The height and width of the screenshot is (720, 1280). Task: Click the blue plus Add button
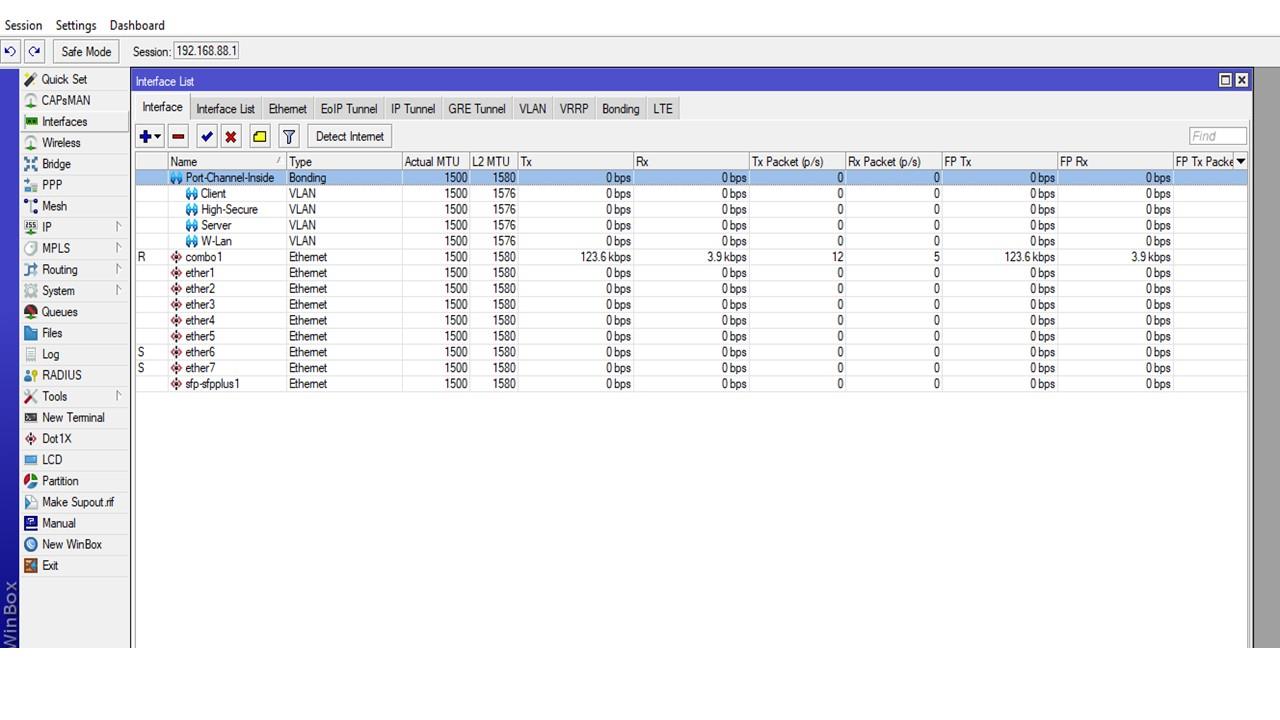149,137
